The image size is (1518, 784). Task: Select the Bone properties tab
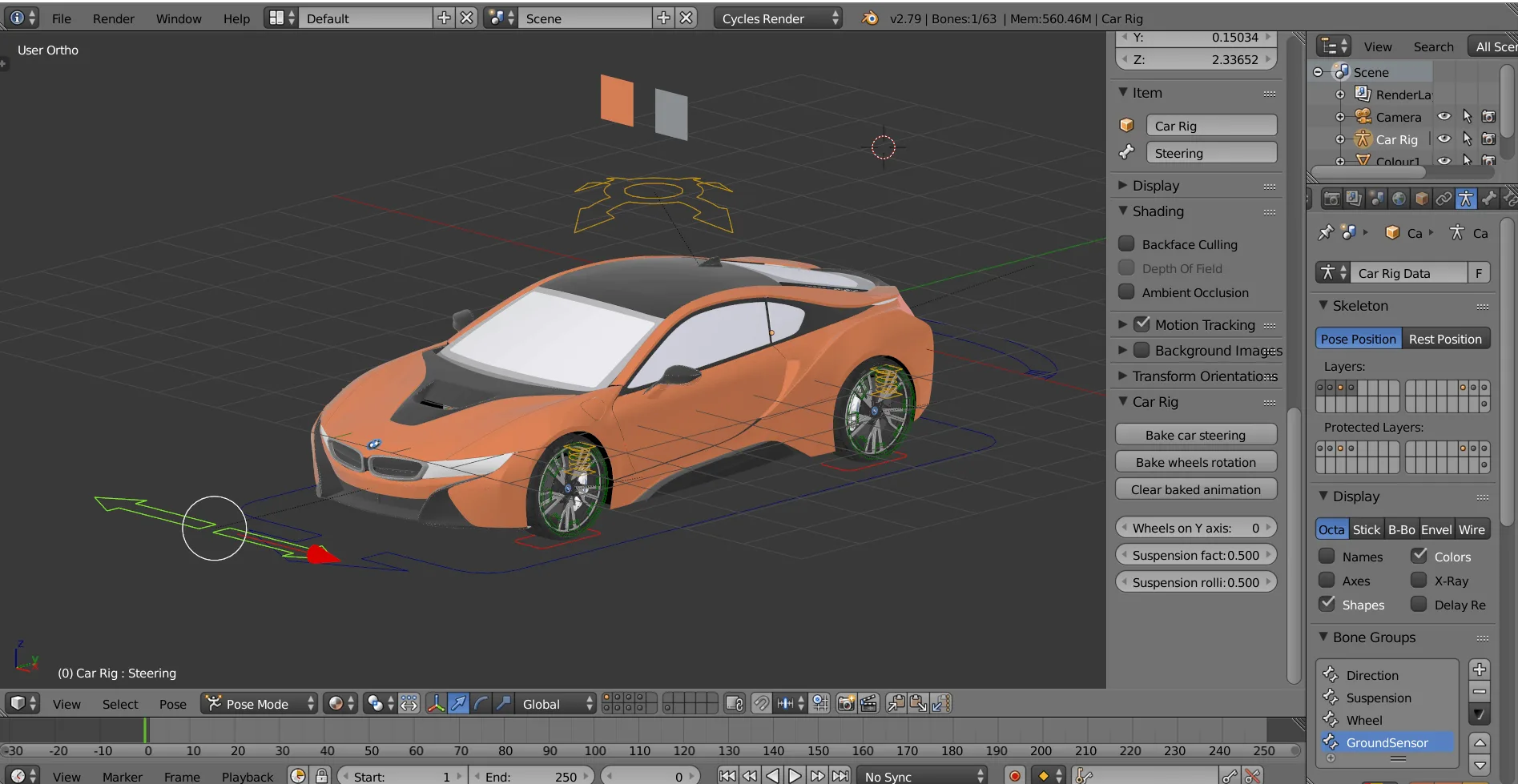(1488, 199)
